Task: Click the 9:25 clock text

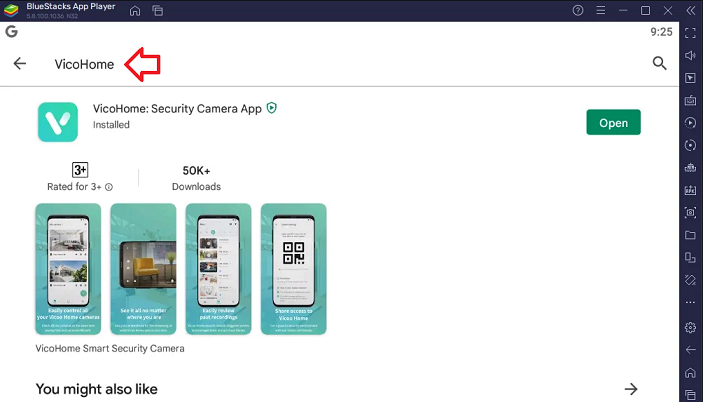Action: point(661,32)
